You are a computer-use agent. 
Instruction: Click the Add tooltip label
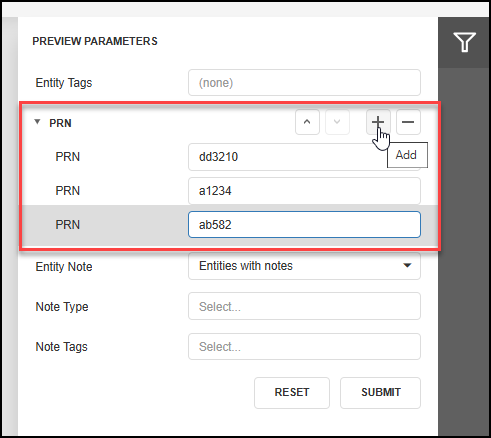(x=407, y=155)
